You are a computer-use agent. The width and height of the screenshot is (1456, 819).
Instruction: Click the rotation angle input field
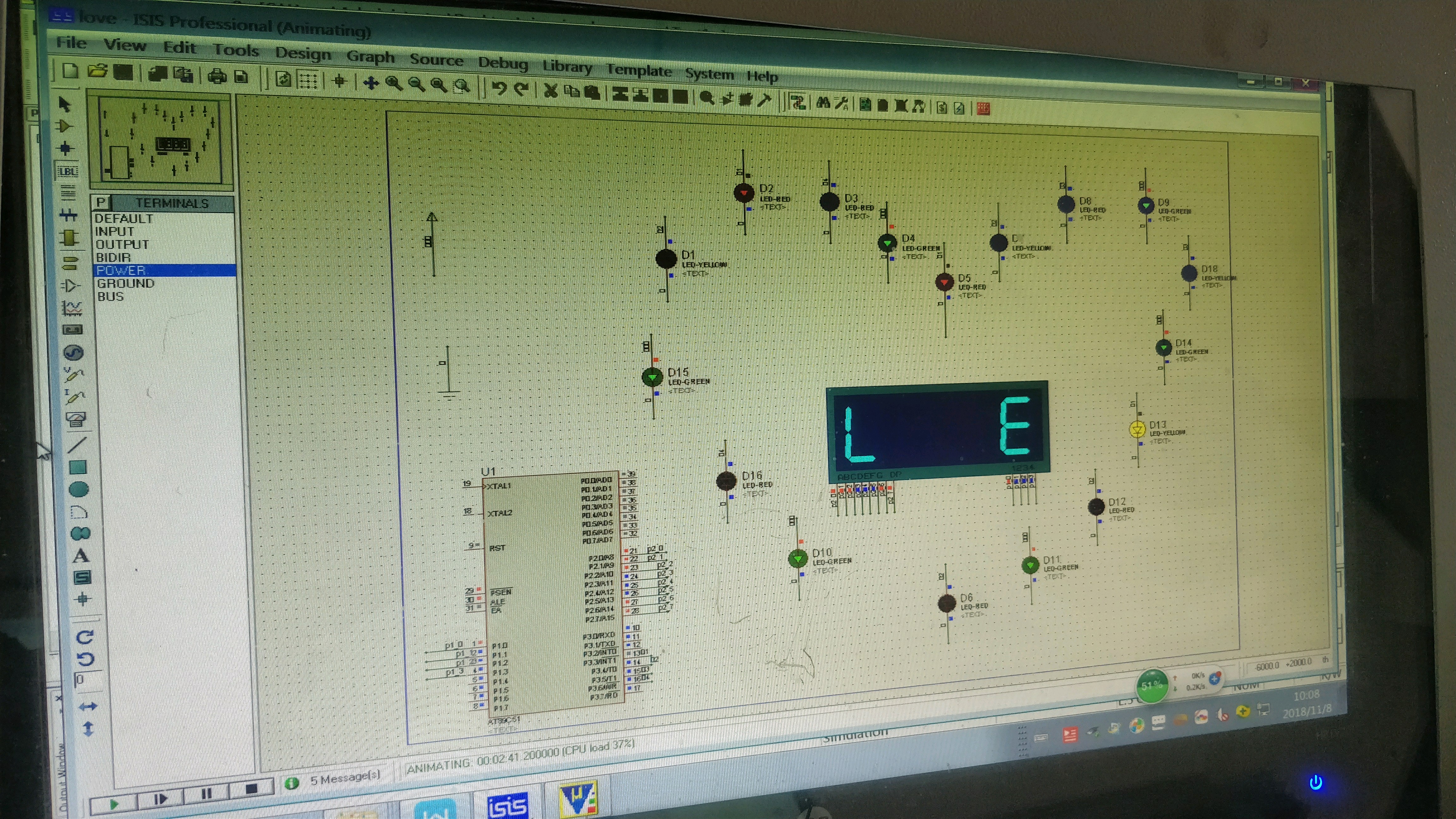pyautogui.click(x=88, y=680)
